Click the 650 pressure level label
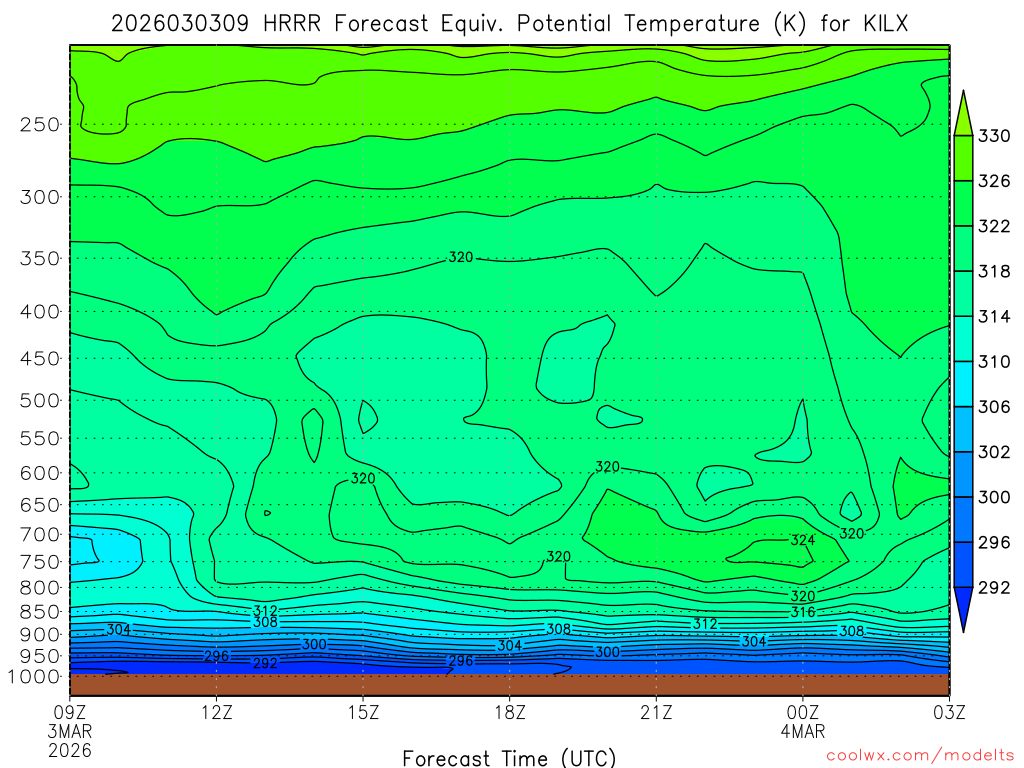This screenshot has width=1024, height=768. point(40,505)
